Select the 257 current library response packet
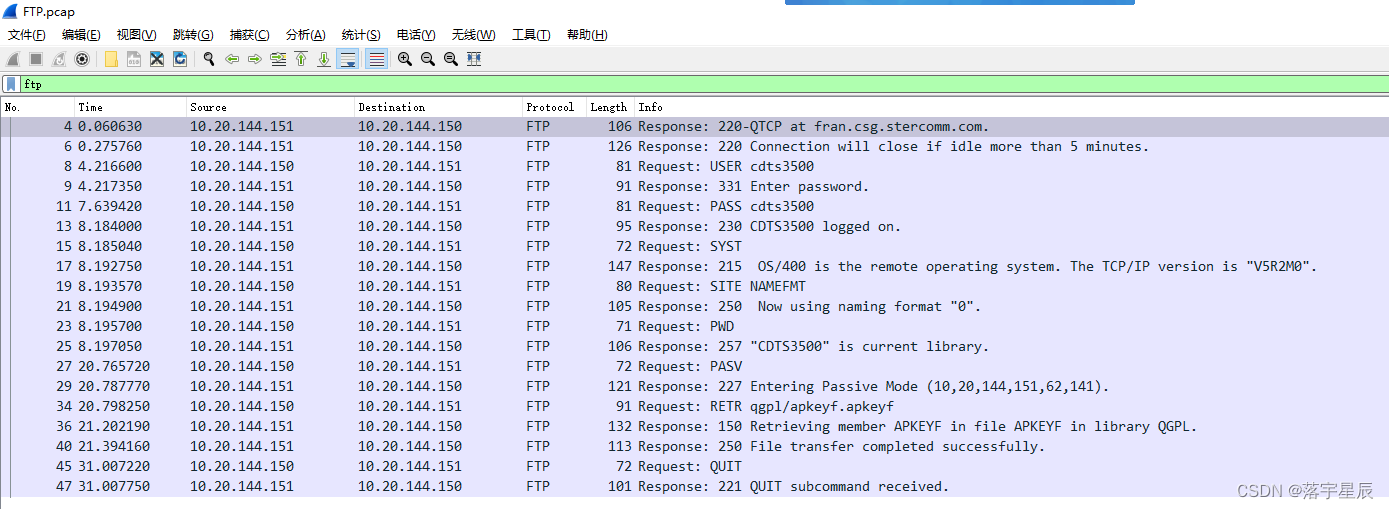 click(694, 347)
